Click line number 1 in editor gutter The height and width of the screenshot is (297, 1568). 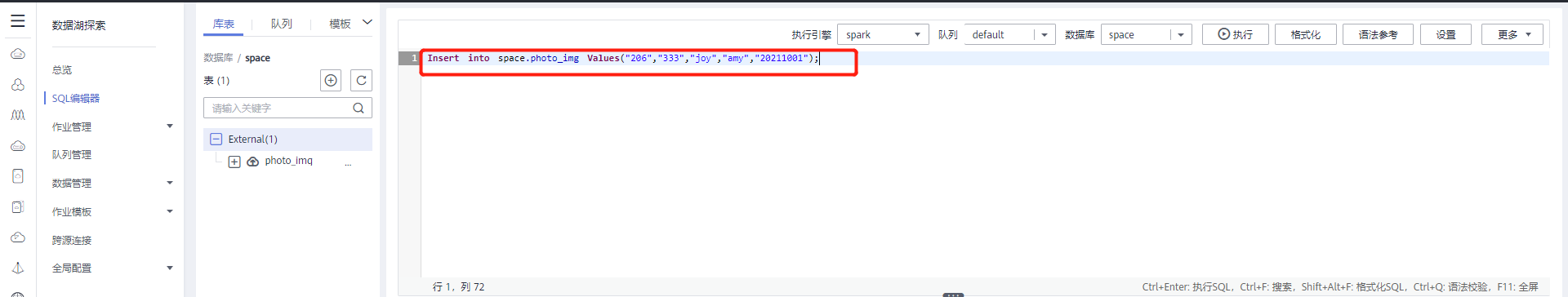[x=410, y=59]
